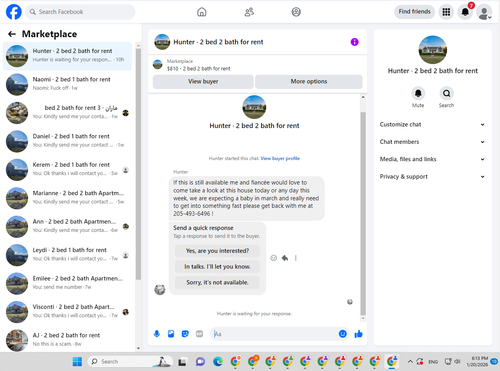Click the Facebook logo icon
This screenshot has width=500, height=371.
click(x=14, y=12)
